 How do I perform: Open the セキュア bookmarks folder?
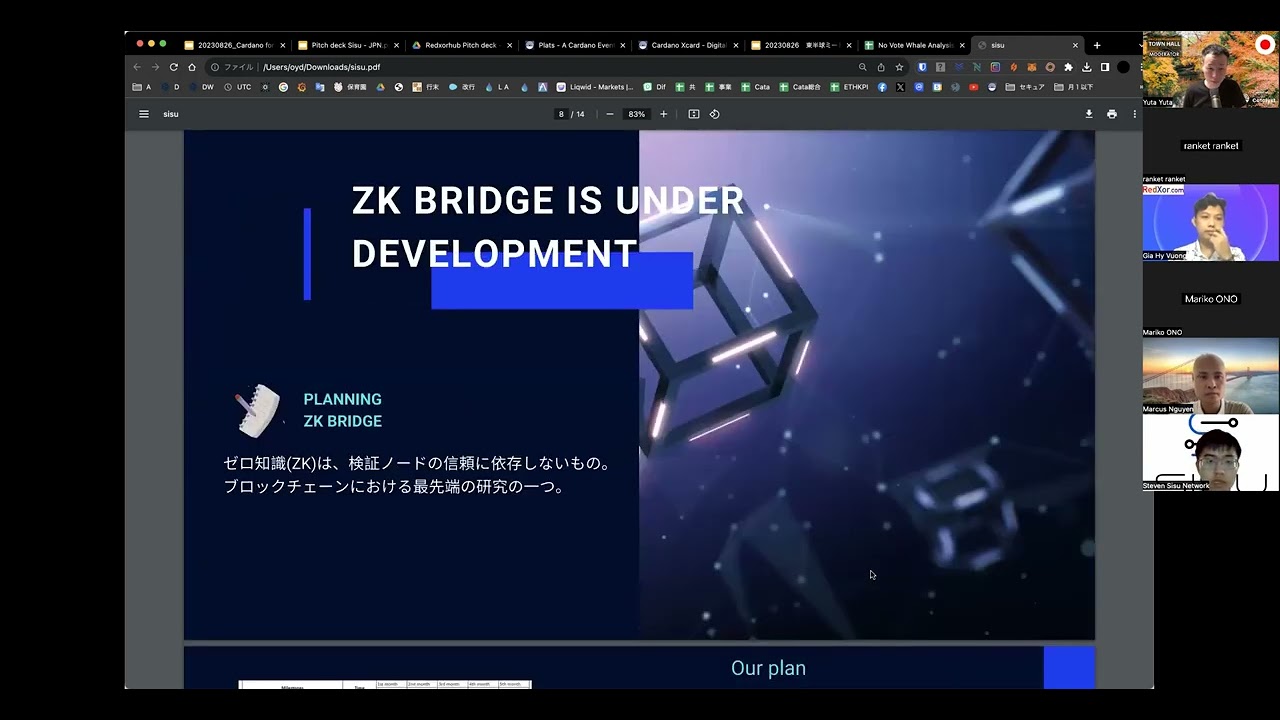(x=1025, y=87)
